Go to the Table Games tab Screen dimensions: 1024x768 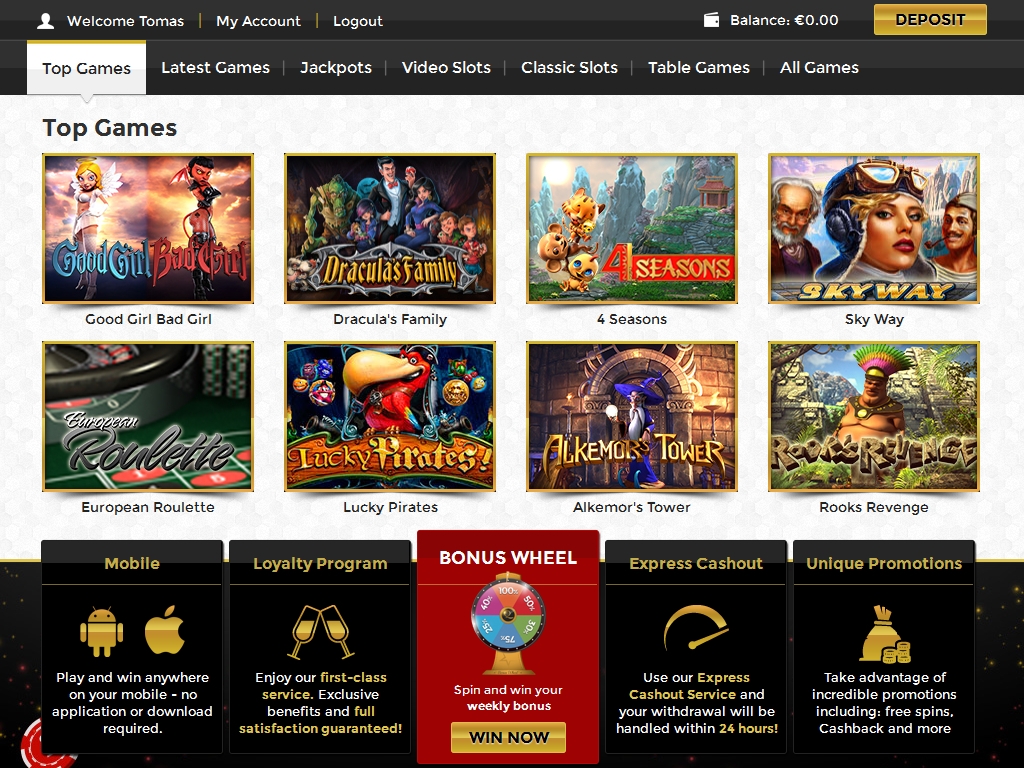(x=698, y=68)
